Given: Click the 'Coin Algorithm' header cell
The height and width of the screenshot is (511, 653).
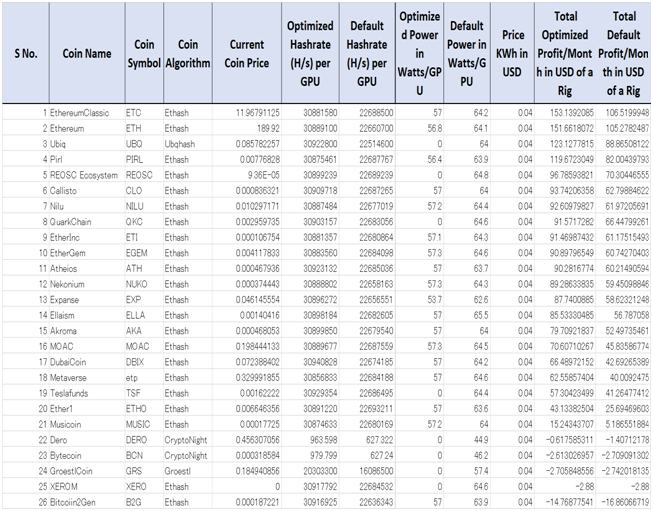Looking at the screenshot, I should coord(188,53).
